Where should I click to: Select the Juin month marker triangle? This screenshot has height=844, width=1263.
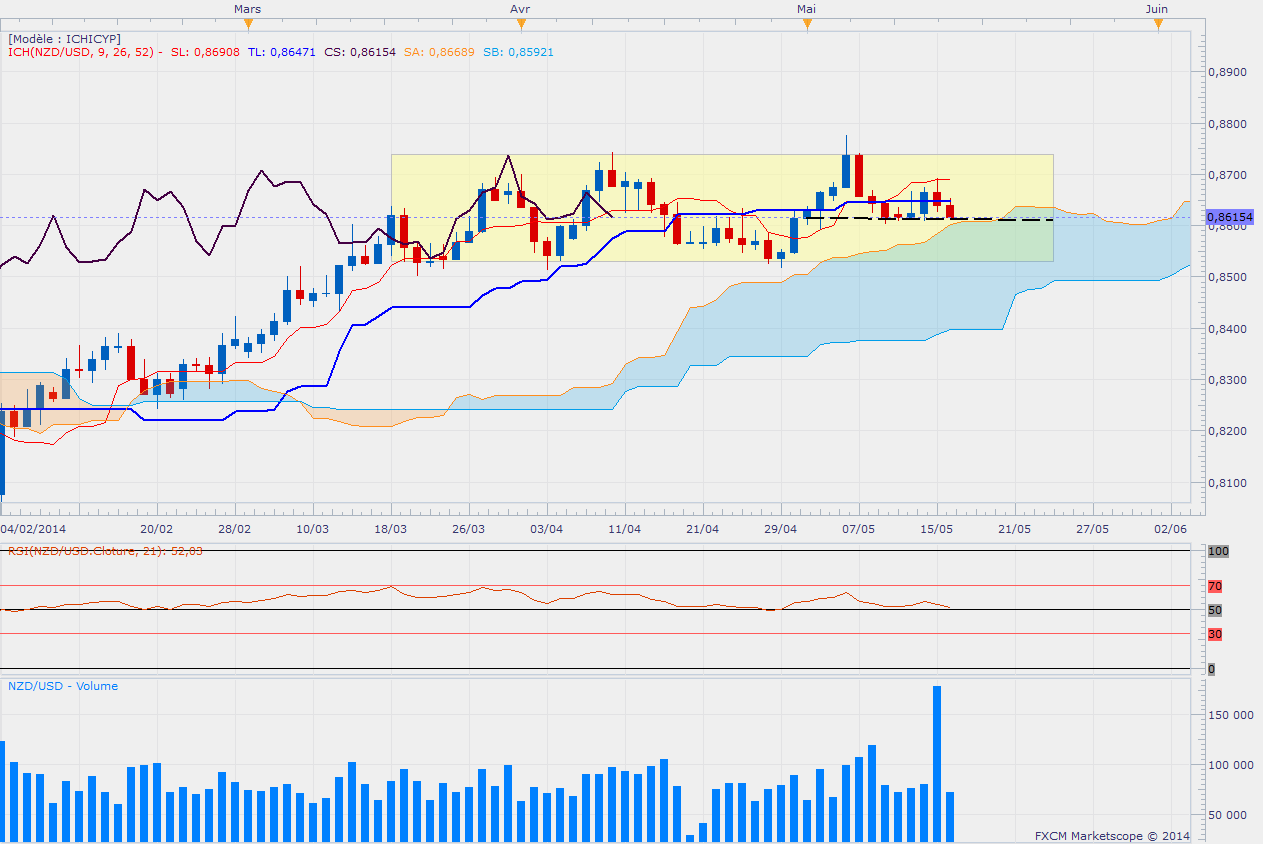coord(1157,25)
